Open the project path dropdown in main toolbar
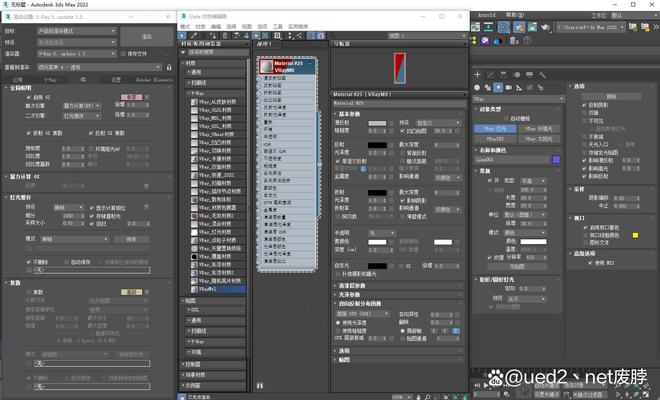Screen dimensions: 660x400 (591, 27)
